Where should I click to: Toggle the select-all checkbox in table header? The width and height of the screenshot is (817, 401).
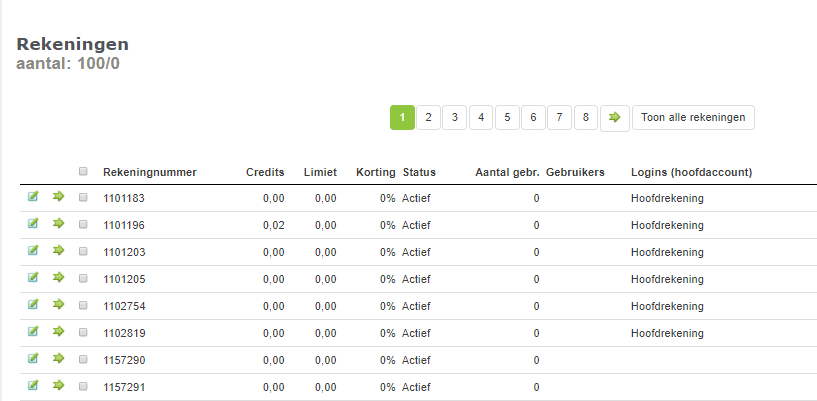pyautogui.click(x=83, y=171)
